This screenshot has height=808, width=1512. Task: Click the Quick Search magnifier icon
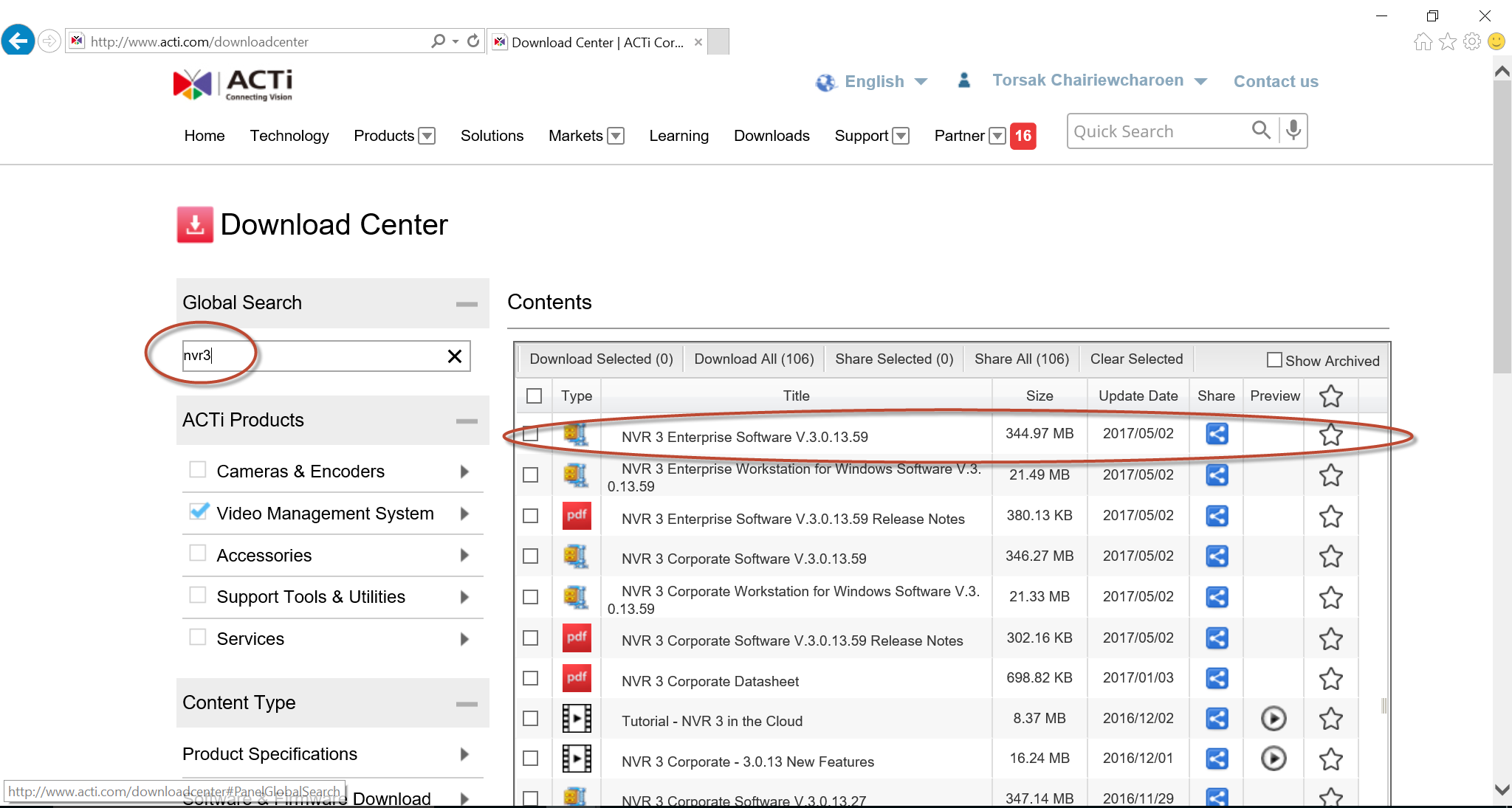1261,131
